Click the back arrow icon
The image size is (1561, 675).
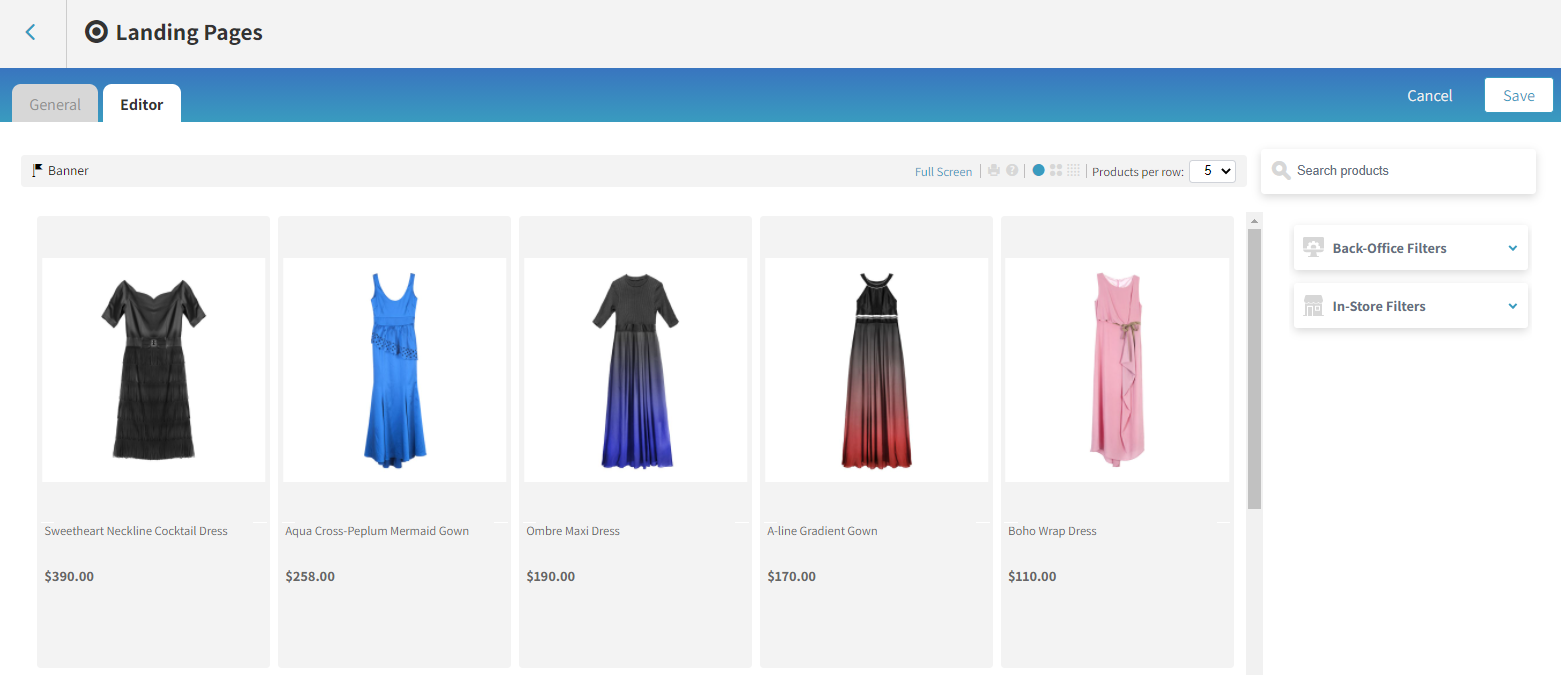(30, 33)
